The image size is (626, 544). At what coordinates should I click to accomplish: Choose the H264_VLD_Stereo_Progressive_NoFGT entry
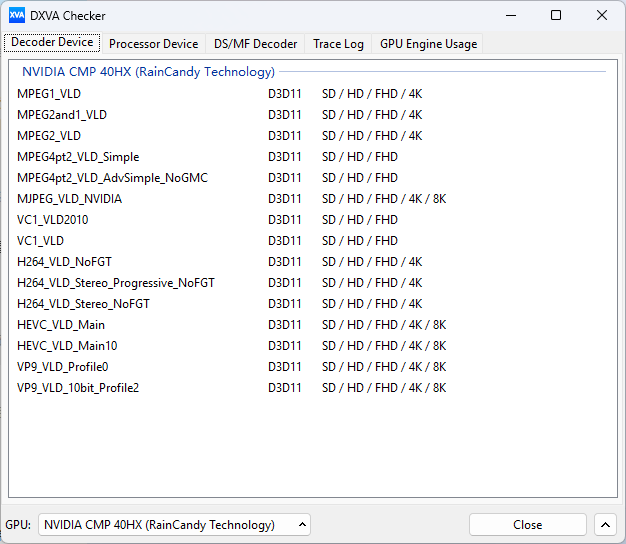(x=115, y=283)
